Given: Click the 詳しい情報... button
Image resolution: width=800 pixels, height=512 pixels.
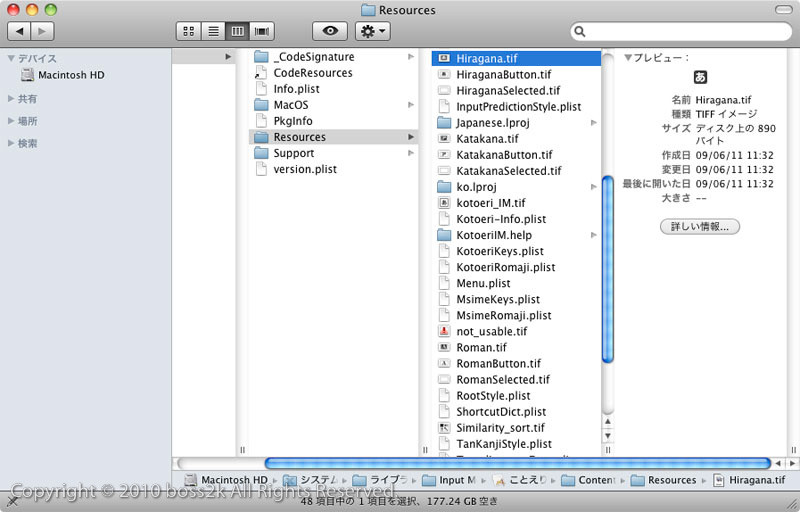Looking at the screenshot, I should pyautogui.click(x=699, y=226).
